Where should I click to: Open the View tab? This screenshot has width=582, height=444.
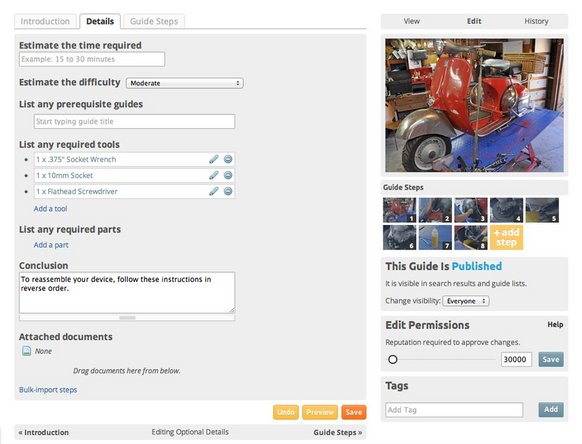(x=412, y=21)
